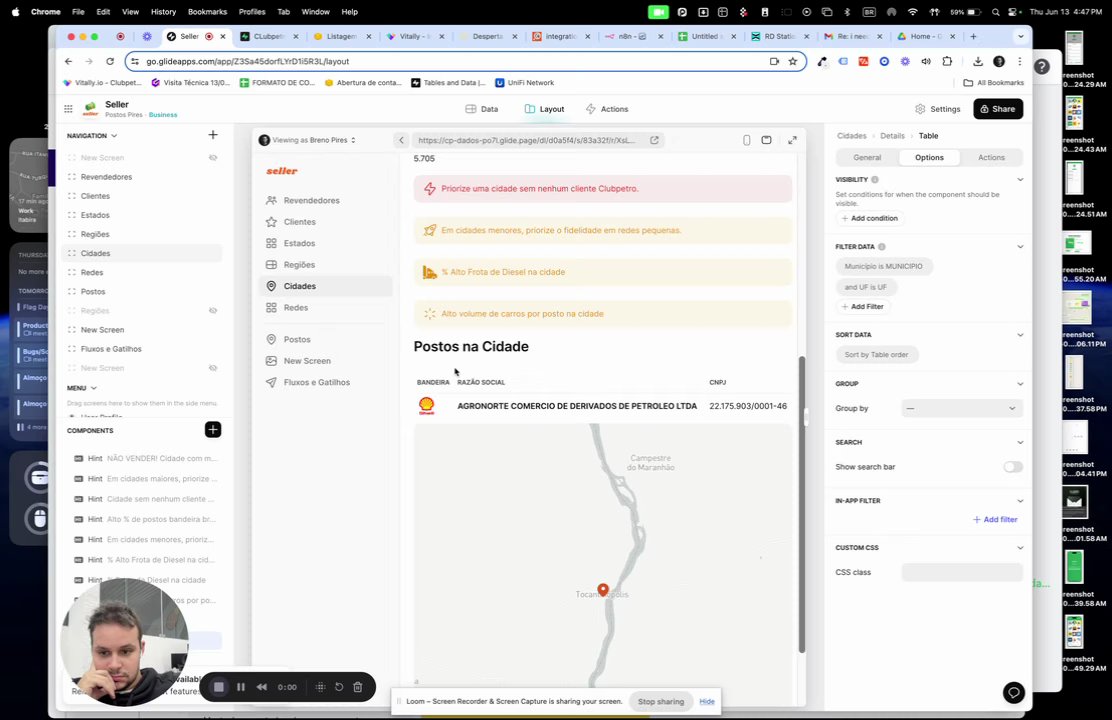Unhide the hidden Regiões screen eye icon
The width and height of the screenshot is (1112, 720).
(x=213, y=311)
